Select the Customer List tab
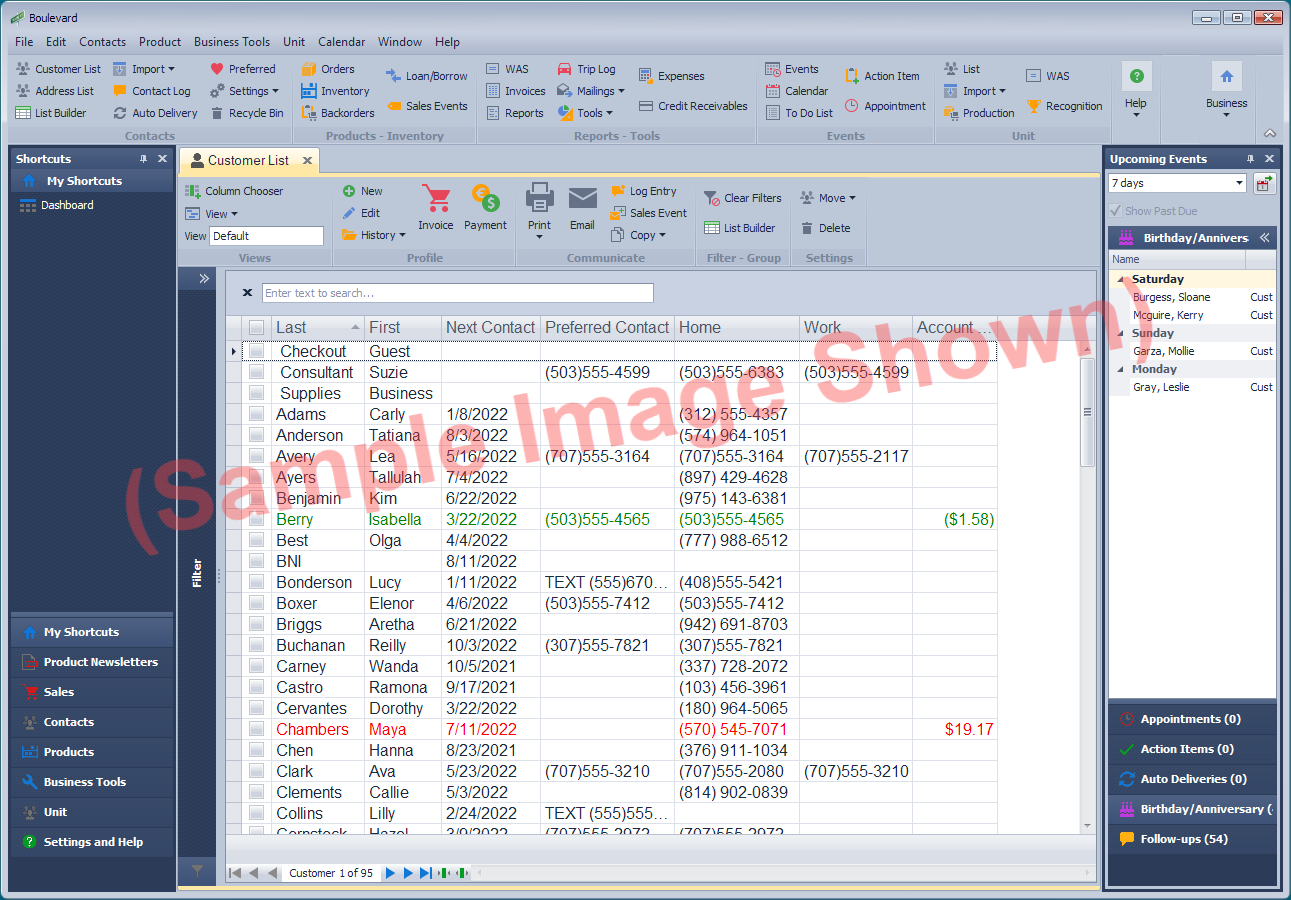Screen dimensions: 1291x900 click(248, 159)
